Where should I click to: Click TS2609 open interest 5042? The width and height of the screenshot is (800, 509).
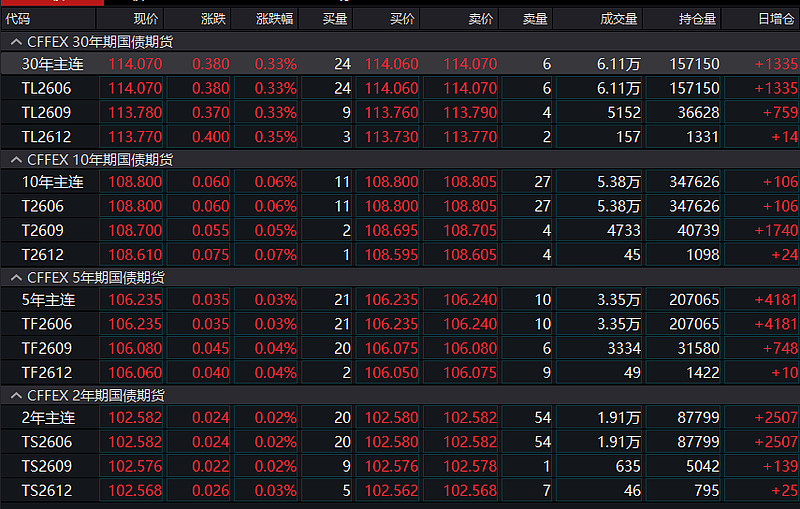pos(703,466)
